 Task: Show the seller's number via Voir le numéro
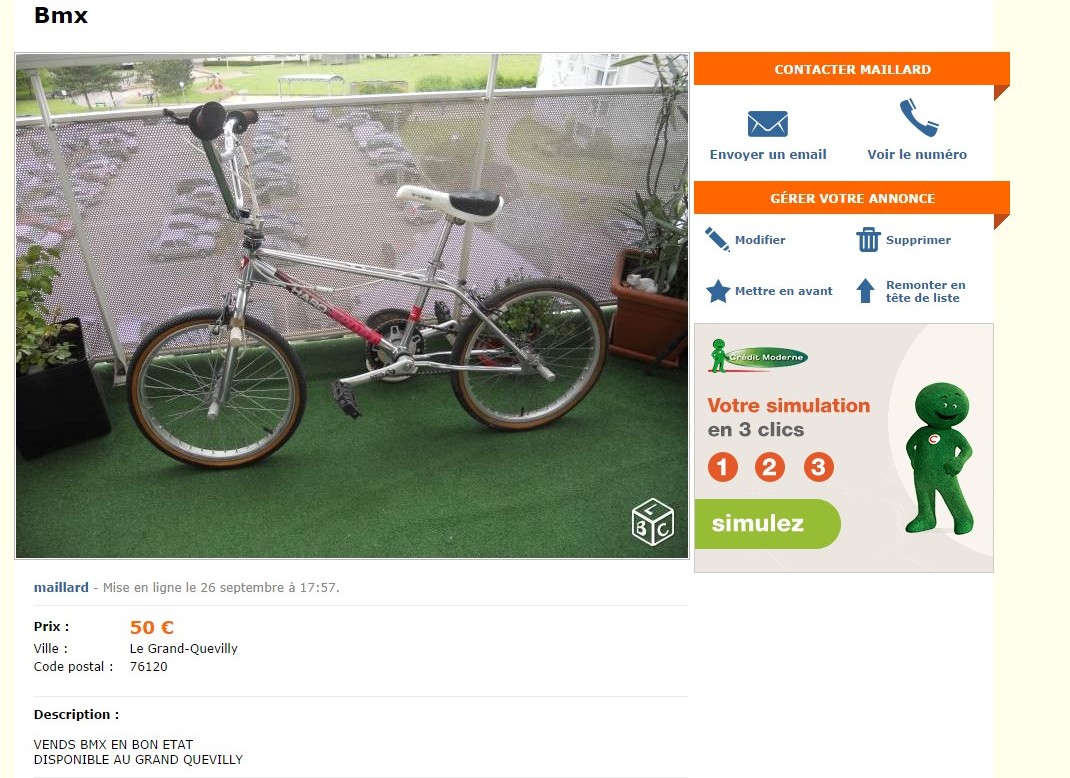[917, 154]
